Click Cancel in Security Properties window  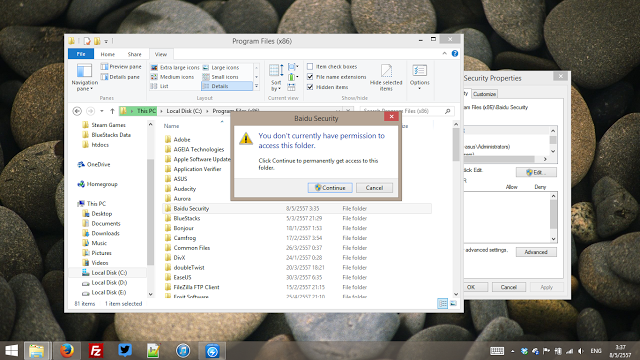coord(509,287)
